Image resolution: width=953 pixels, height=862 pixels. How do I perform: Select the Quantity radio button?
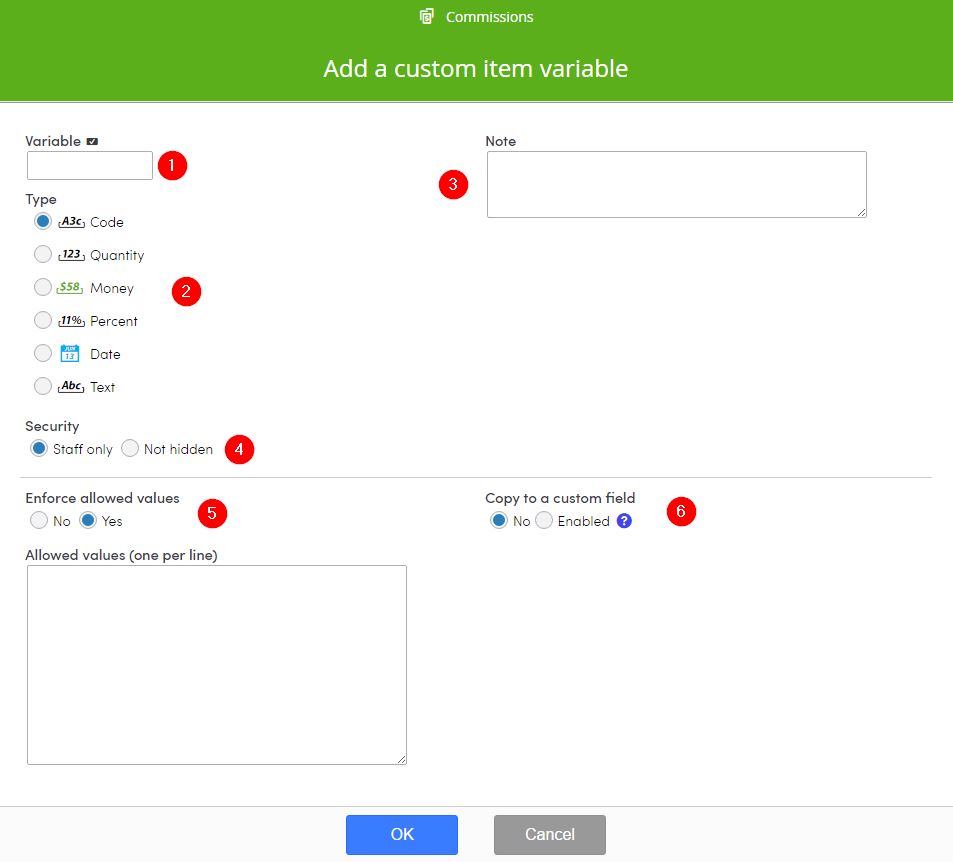(x=43, y=254)
